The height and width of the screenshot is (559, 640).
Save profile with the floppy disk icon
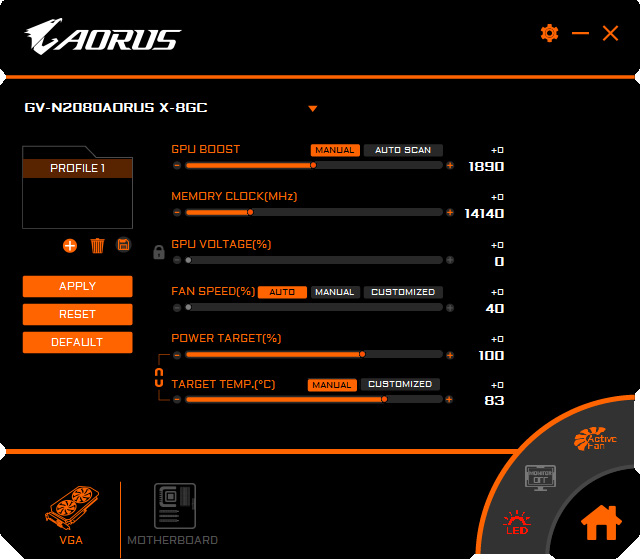point(123,245)
